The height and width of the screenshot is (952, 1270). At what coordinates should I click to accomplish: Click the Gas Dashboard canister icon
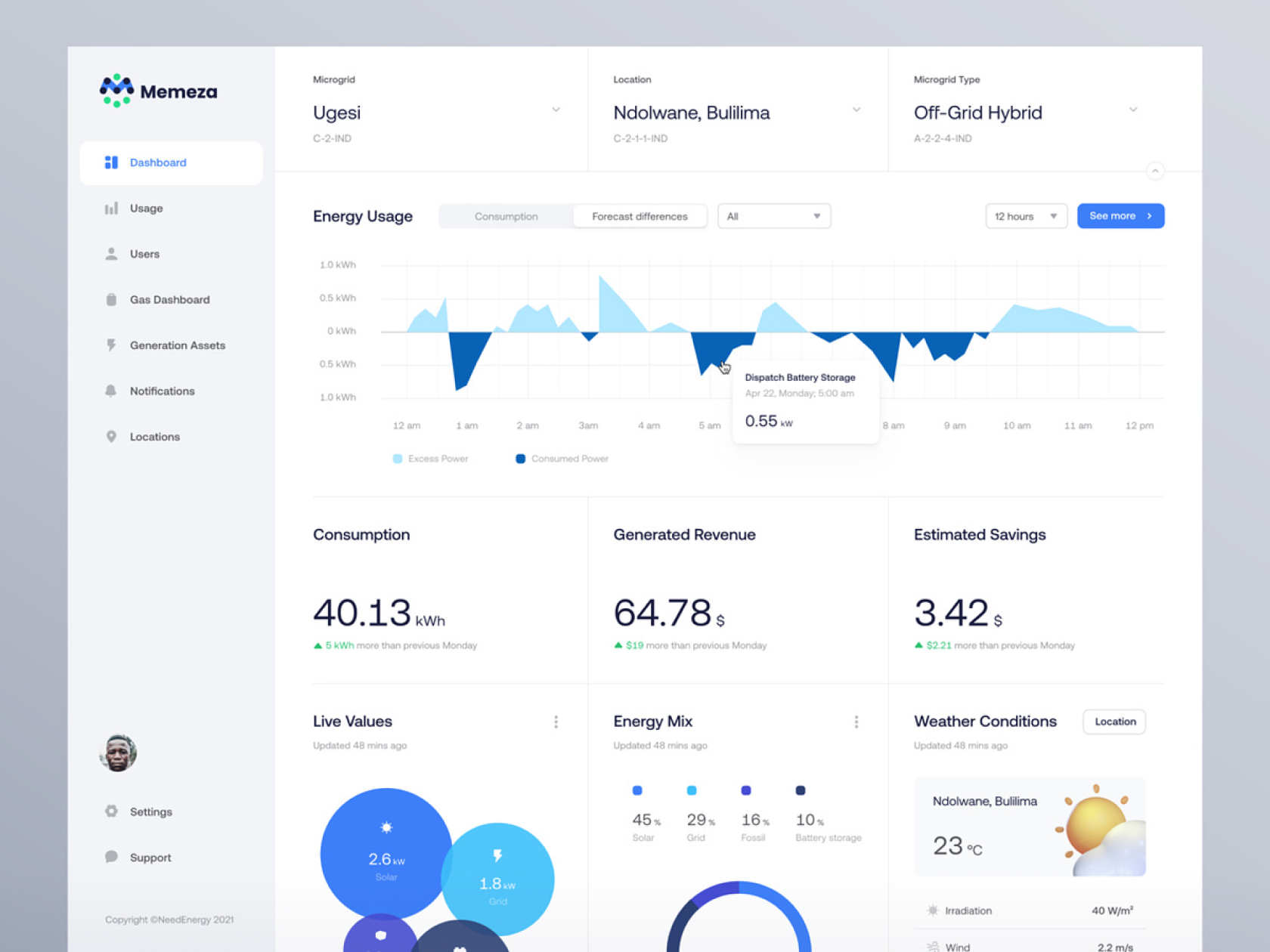pyautogui.click(x=111, y=299)
